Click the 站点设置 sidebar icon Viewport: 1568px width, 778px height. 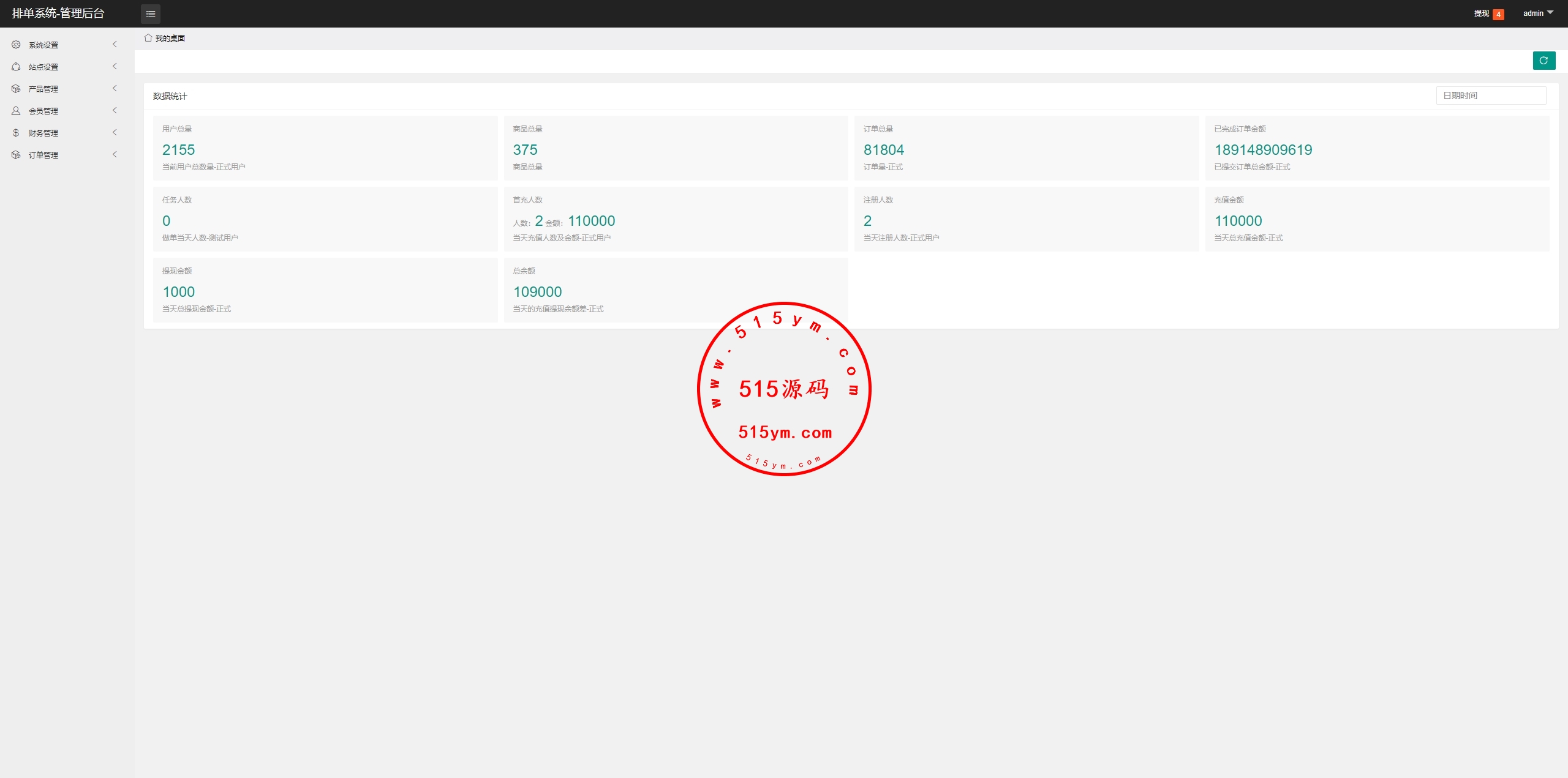pyautogui.click(x=16, y=67)
